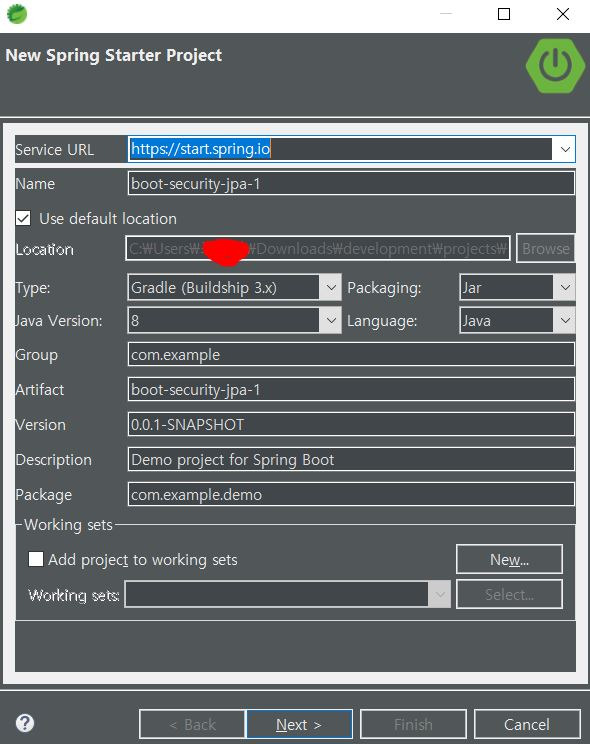Click the Select... working sets button
590x744 pixels.
point(509,594)
